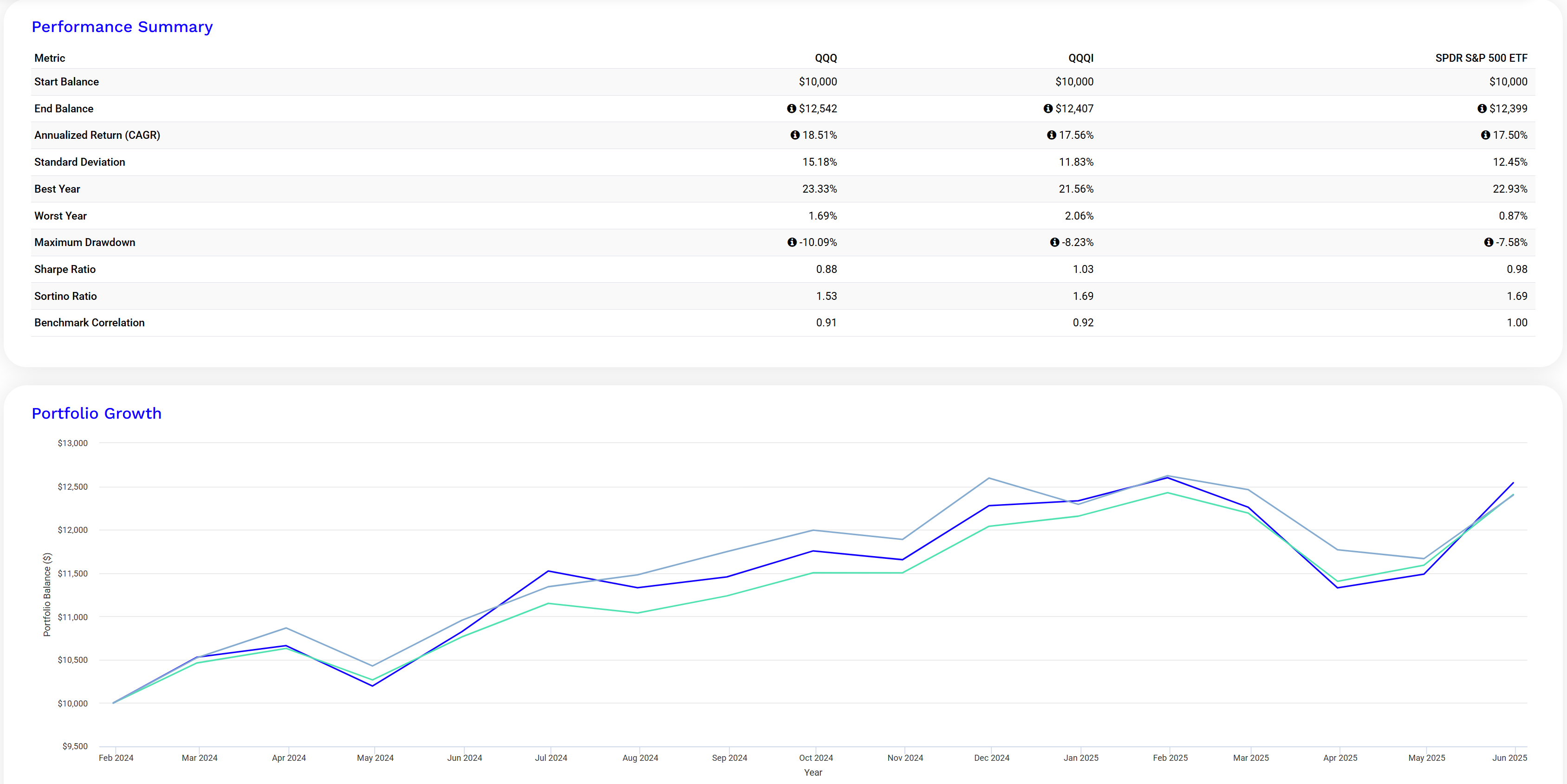
Task: Click SPDR standard deviation value 12.45%
Action: tap(1510, 162)
